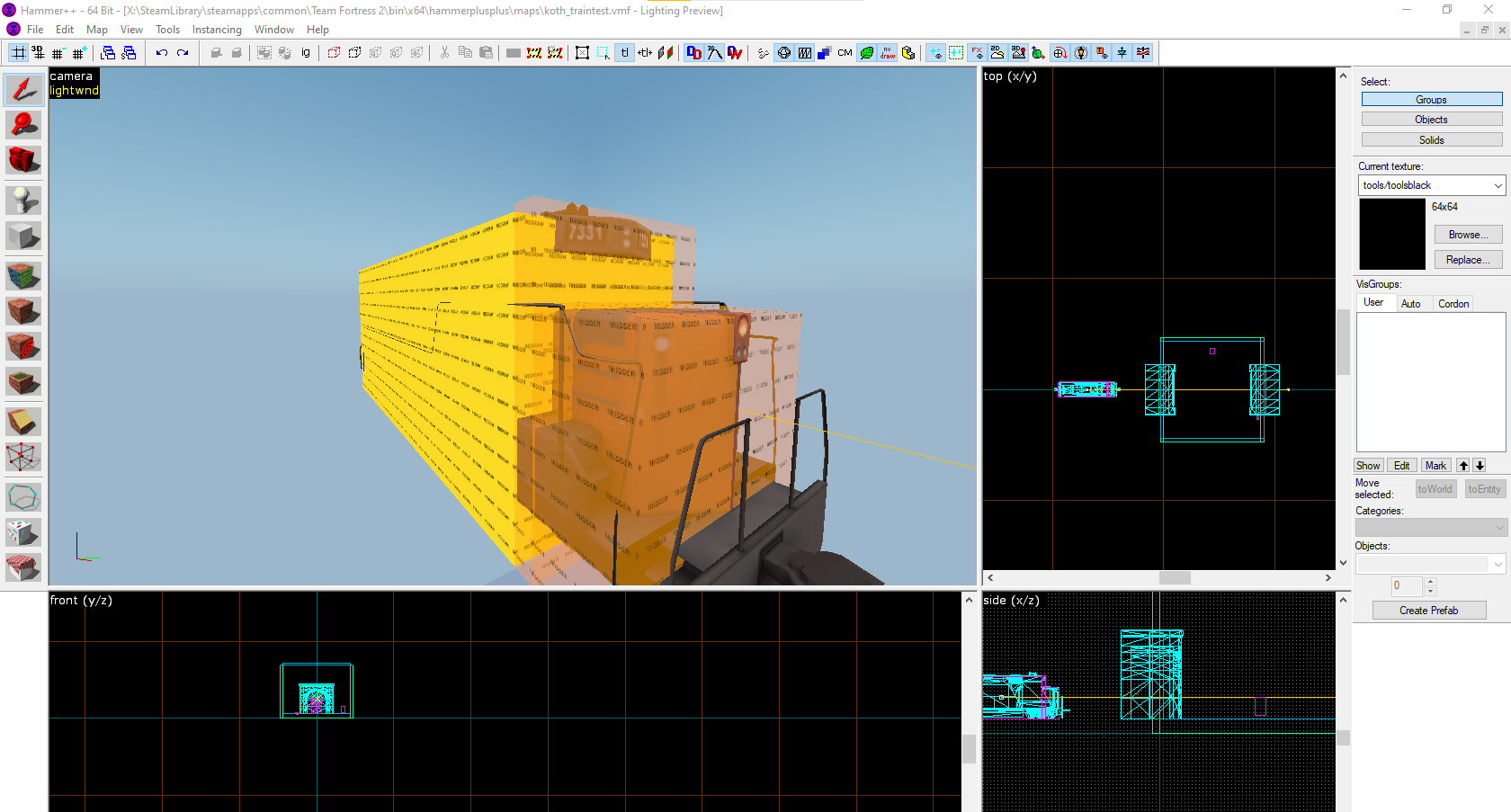Click the Carve toolbar icon
This screenshot has height=812, width=1511.
click(x=216, y=53)
